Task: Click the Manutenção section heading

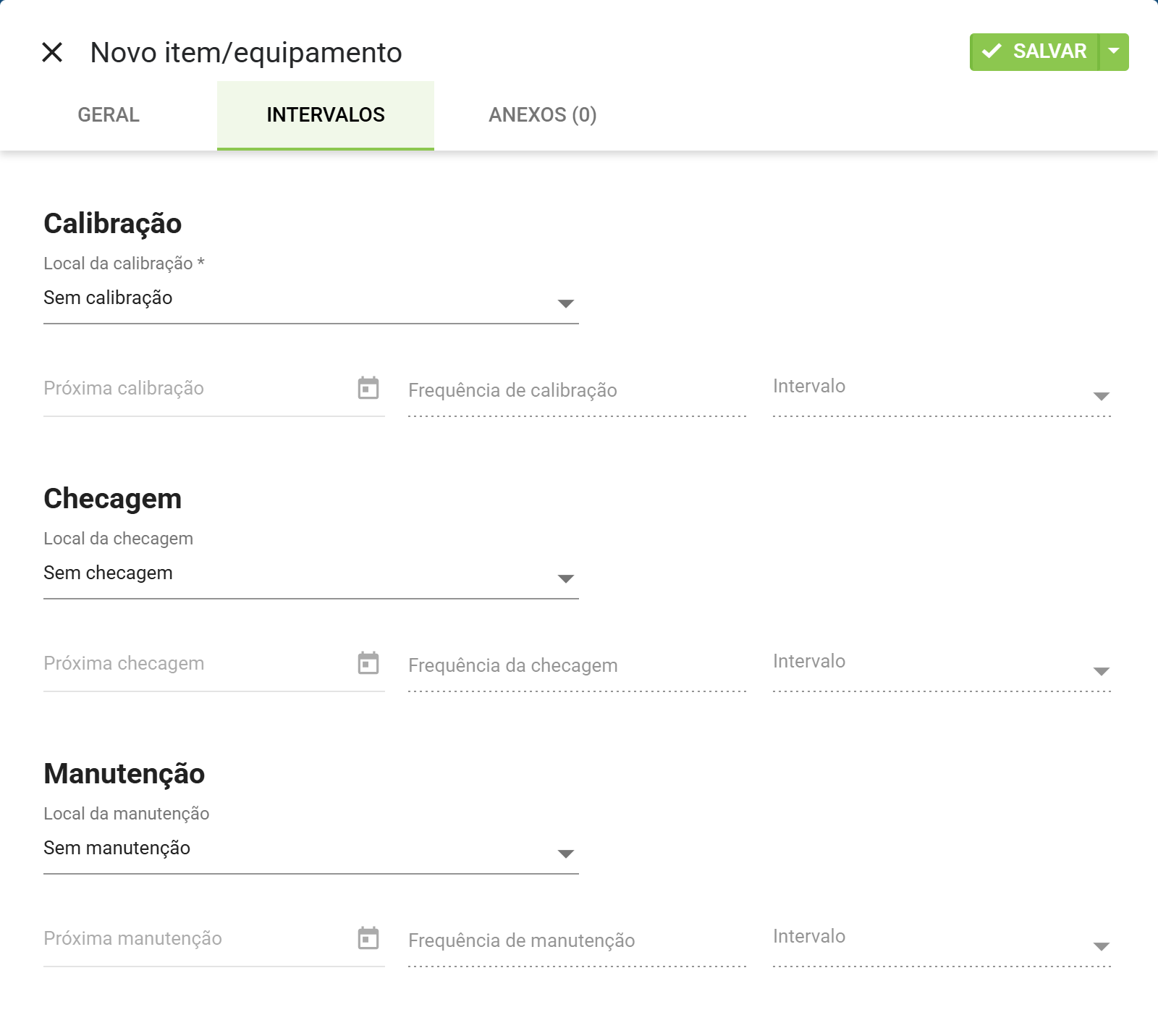Action: click(124, 774)
